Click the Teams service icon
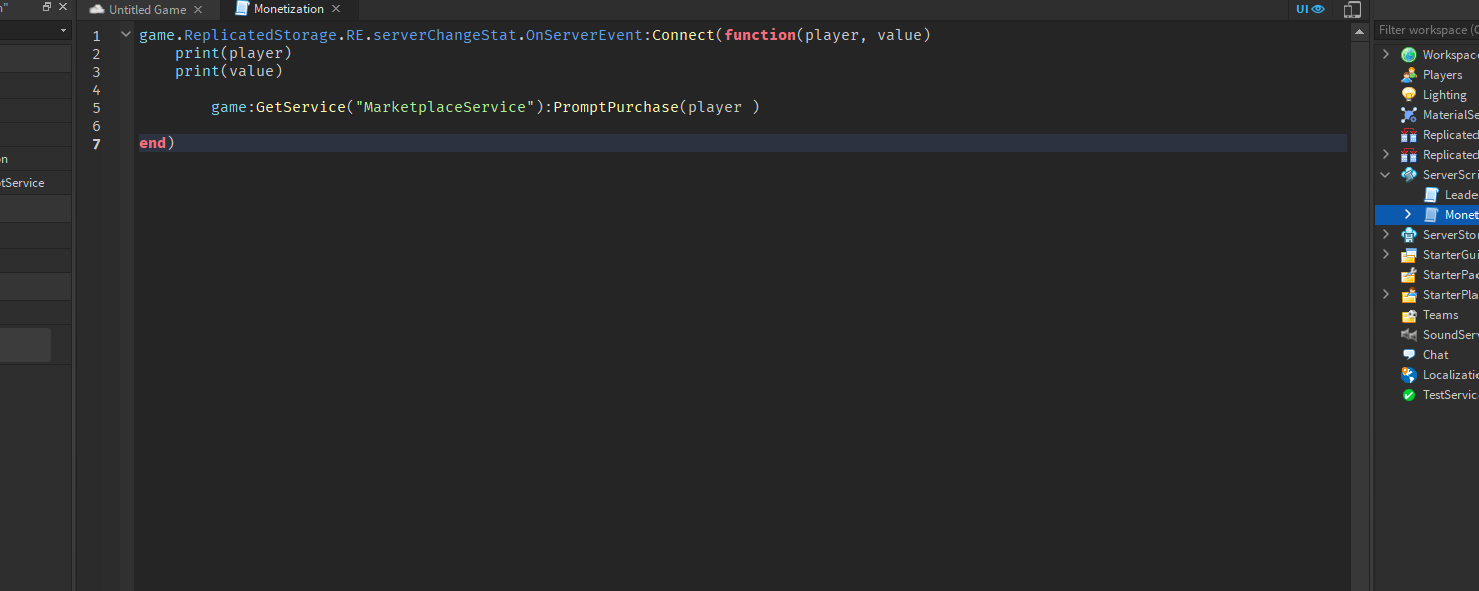The height and width of the screenshot is (591, 1479). 1409,314
